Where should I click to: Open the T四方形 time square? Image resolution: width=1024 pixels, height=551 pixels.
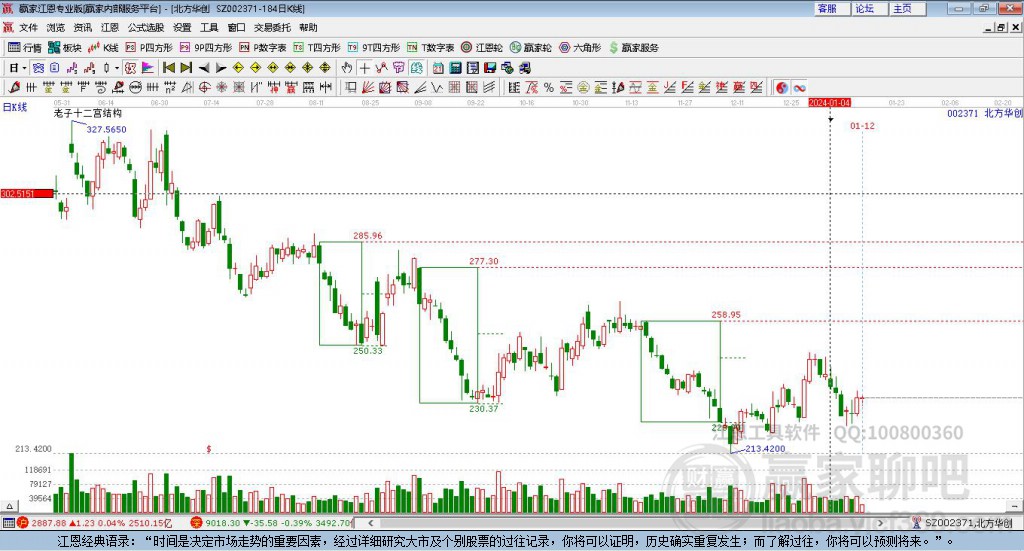tap(317, 48)
